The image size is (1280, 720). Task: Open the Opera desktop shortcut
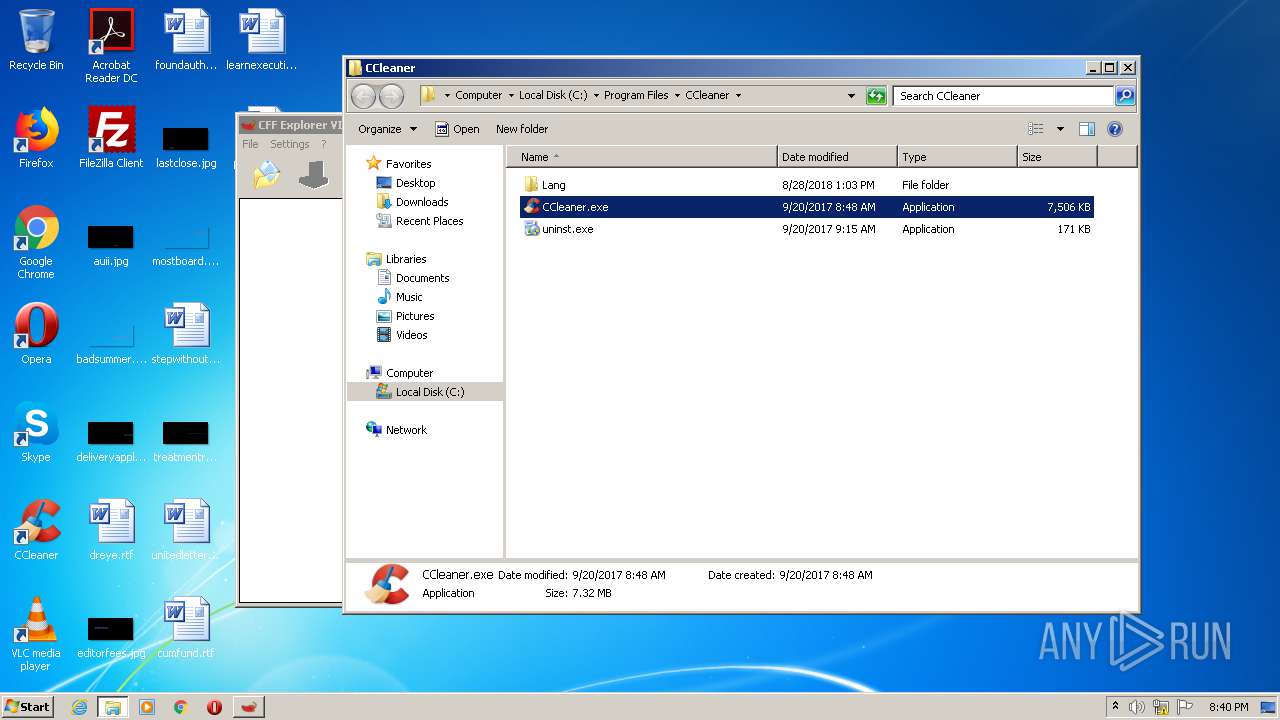tap(36, 334)
